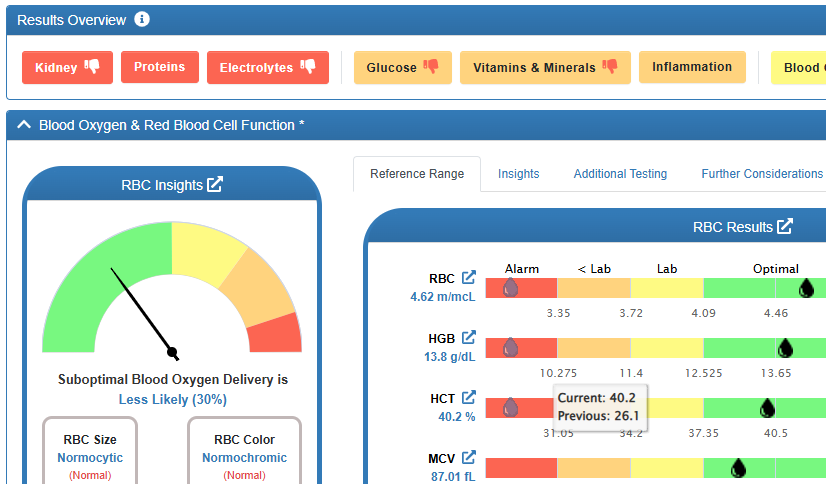Click the thumbs-down icon on Kidney

pos(92,66)
